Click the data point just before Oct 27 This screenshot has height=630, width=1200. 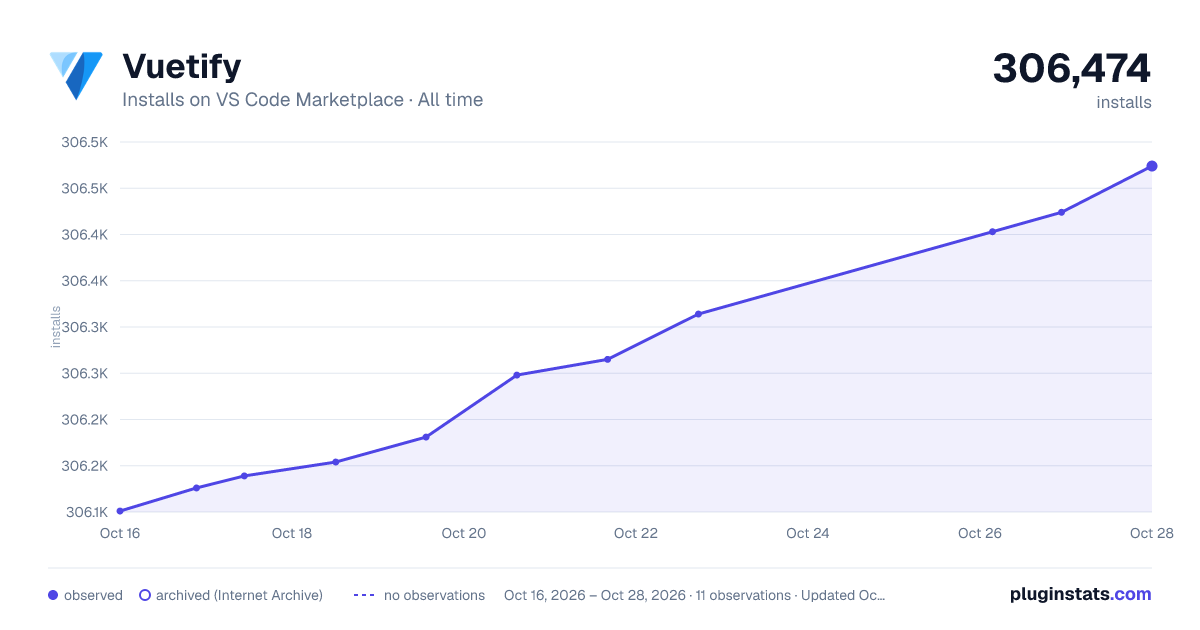click(1061, 212)
